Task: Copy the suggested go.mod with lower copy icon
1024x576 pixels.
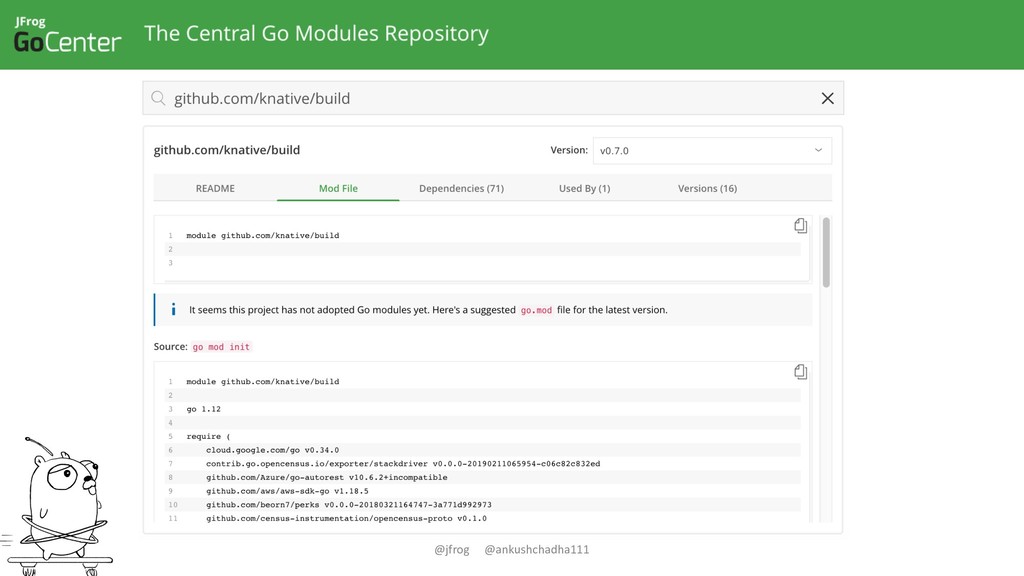Action: [801, 372]
